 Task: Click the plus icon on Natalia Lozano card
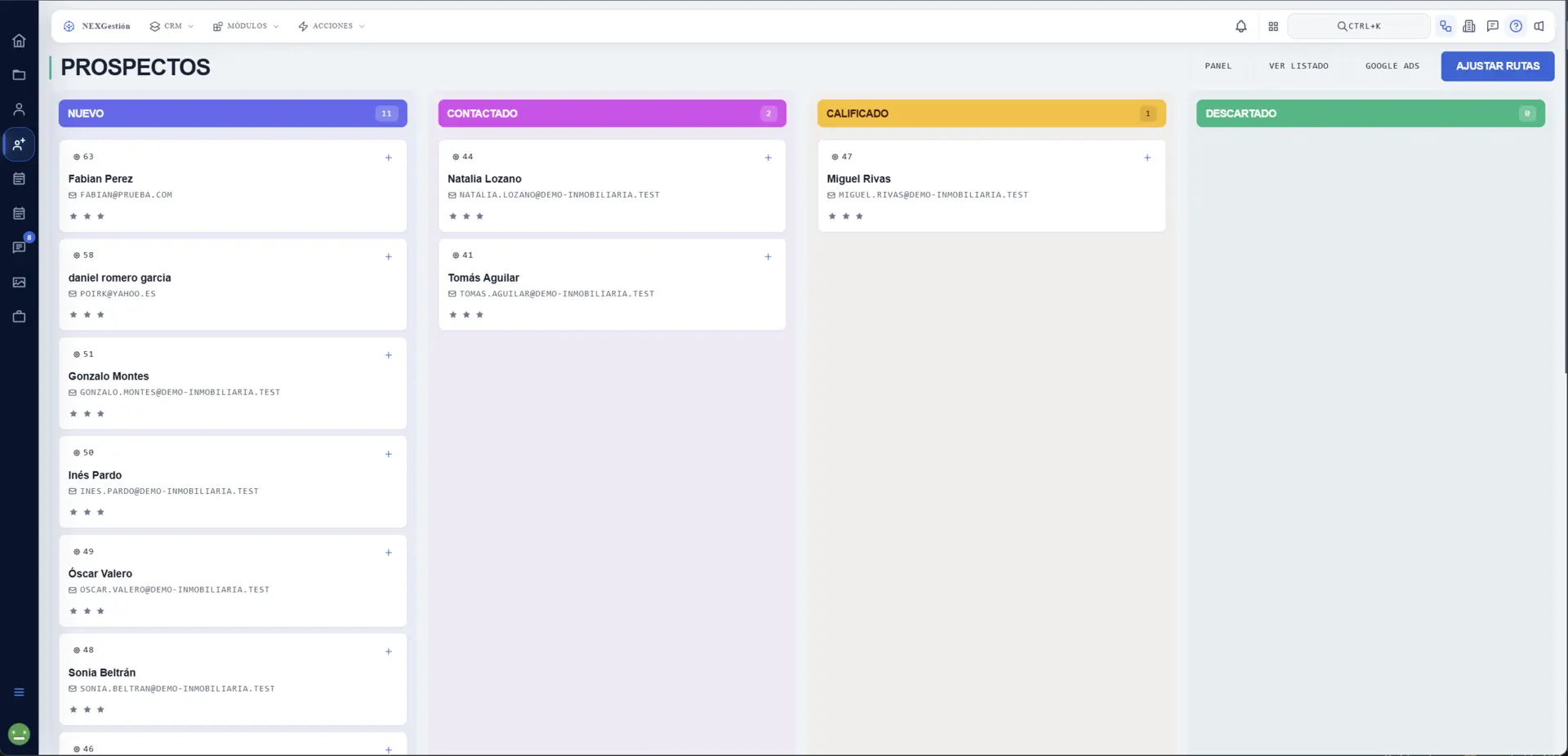coord(768,158)
